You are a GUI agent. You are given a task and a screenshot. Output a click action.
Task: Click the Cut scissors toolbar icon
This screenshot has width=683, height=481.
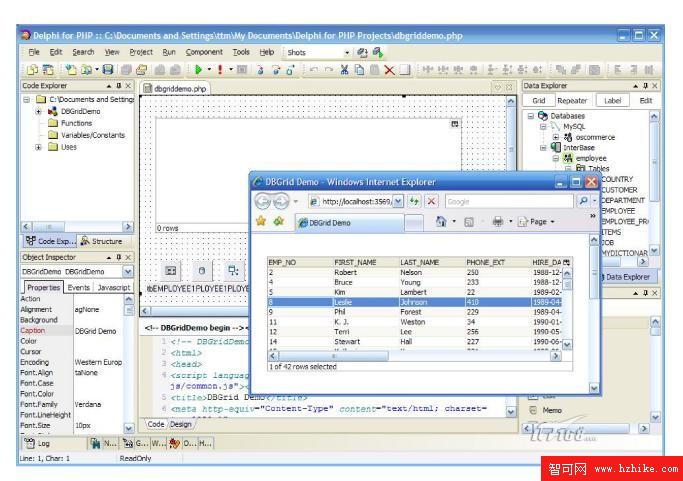345,69
